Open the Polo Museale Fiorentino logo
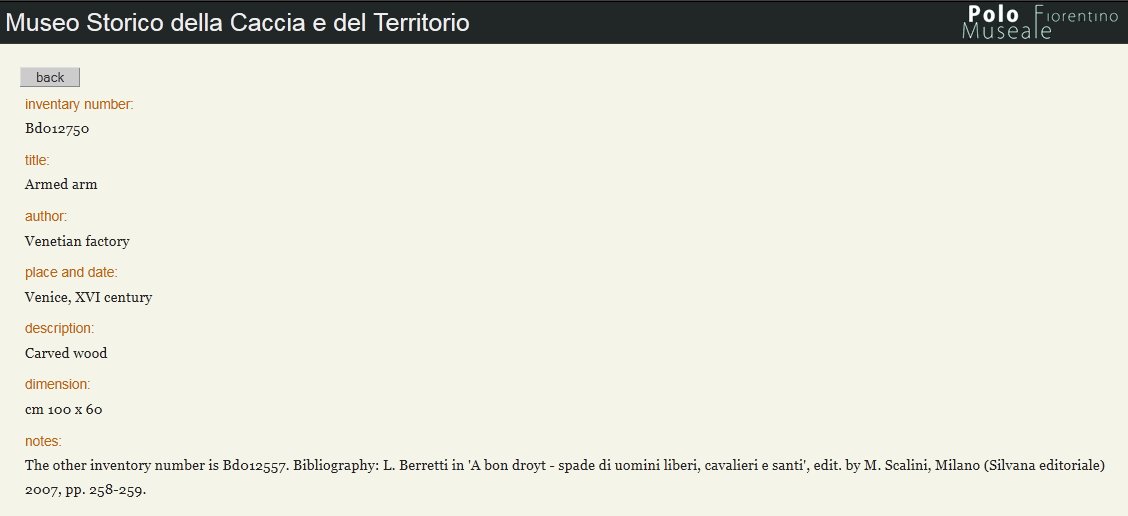This screenshot has width=1128, height=516. coord(1040,22)
